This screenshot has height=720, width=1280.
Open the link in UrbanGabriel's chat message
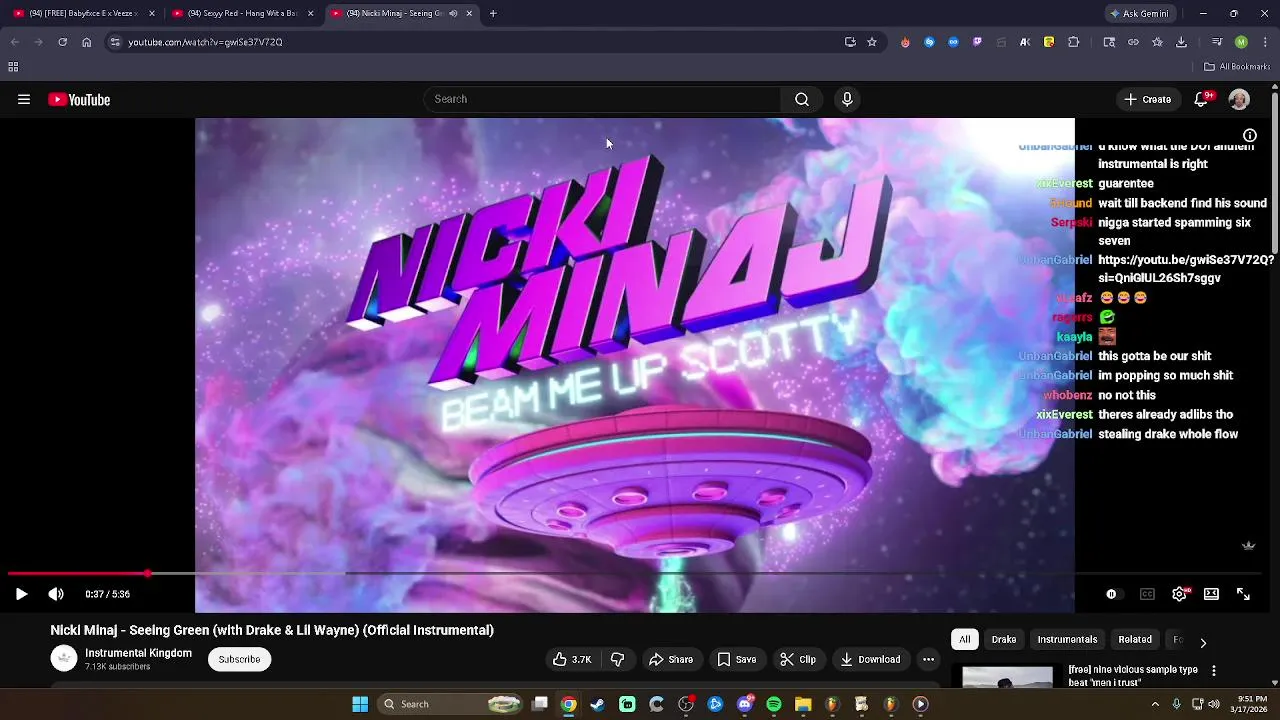pyautogui.click(x=1186, y=269)
